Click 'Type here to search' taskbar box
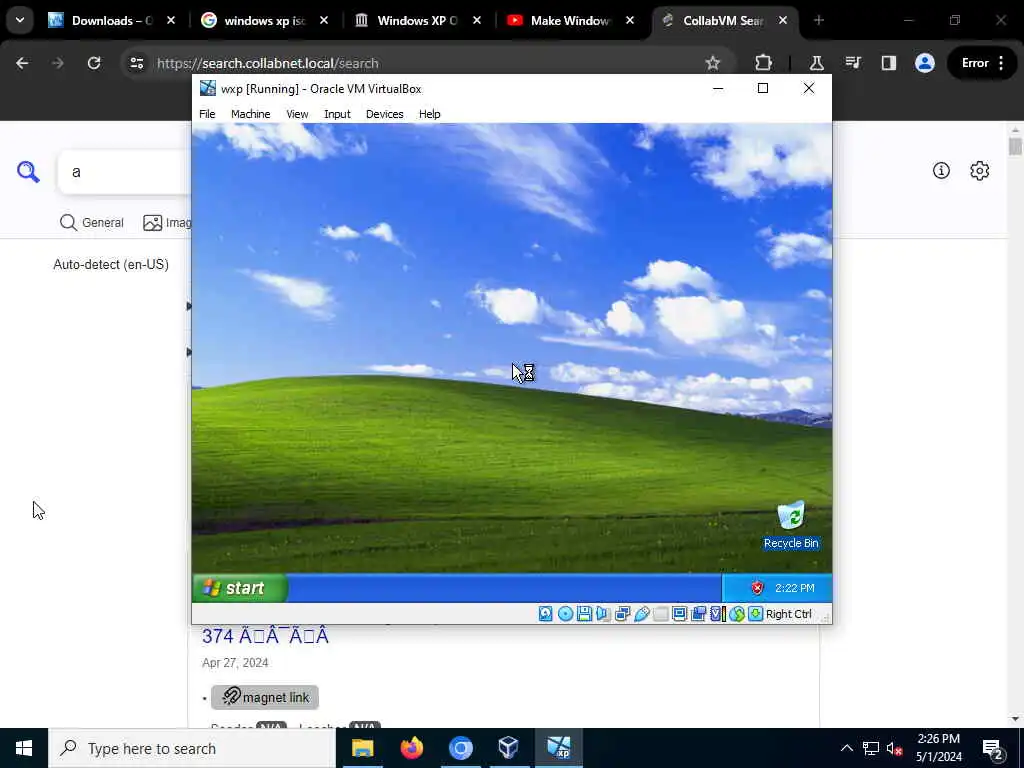1024x768 pixels. (x=192, y=748)
